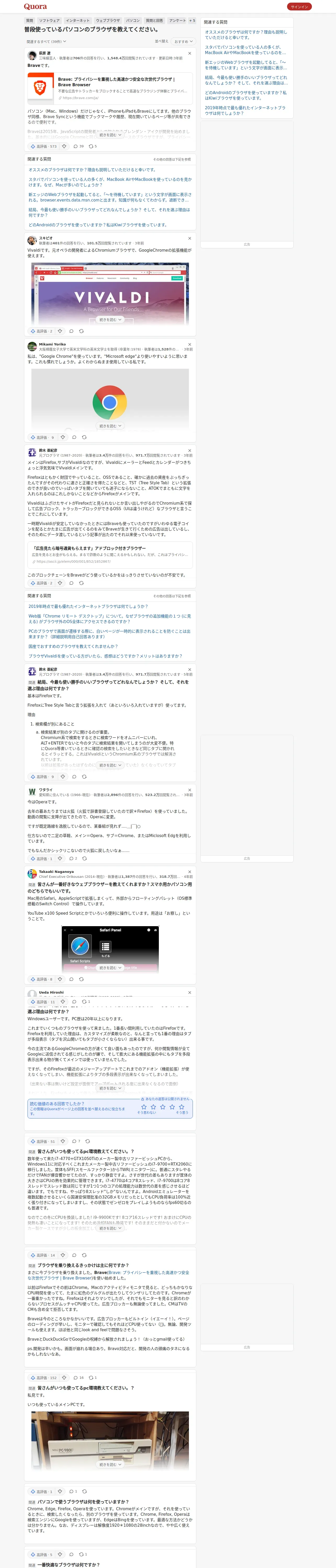336x1568 pixels.
Task: Expand 続きを読む on Ueda Hiroshi's answer
Action: coord(110,1088)
